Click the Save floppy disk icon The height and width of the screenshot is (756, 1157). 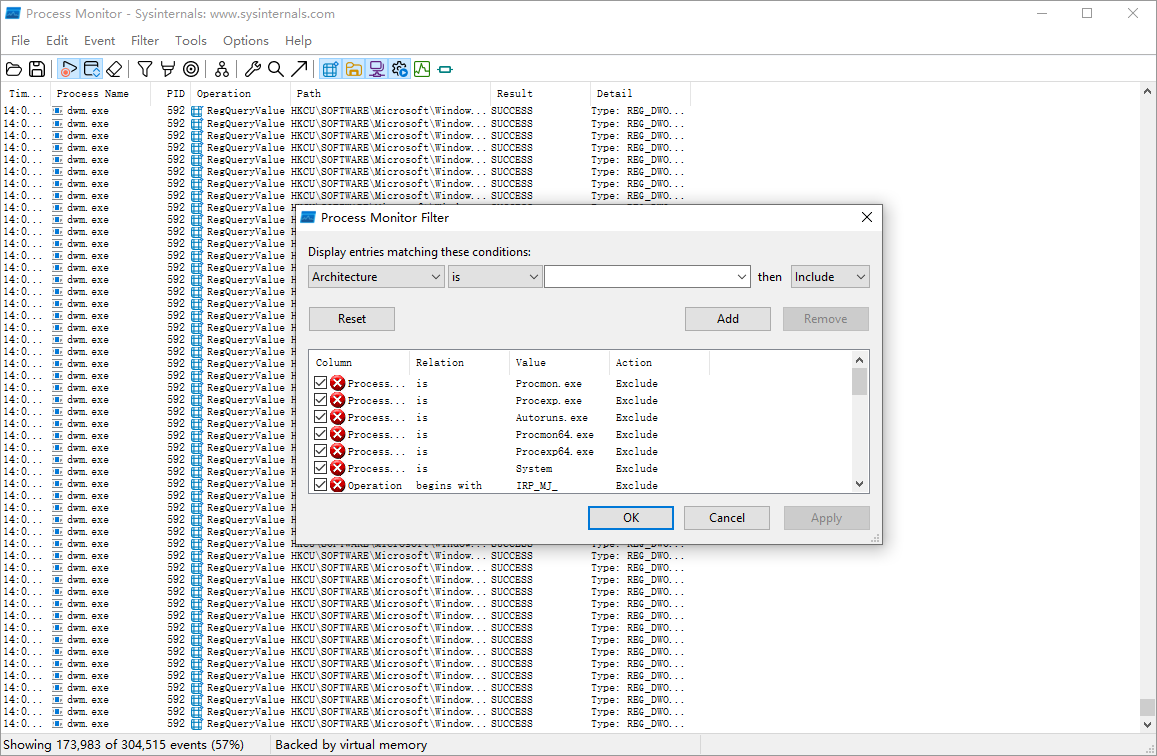[37, 69]
